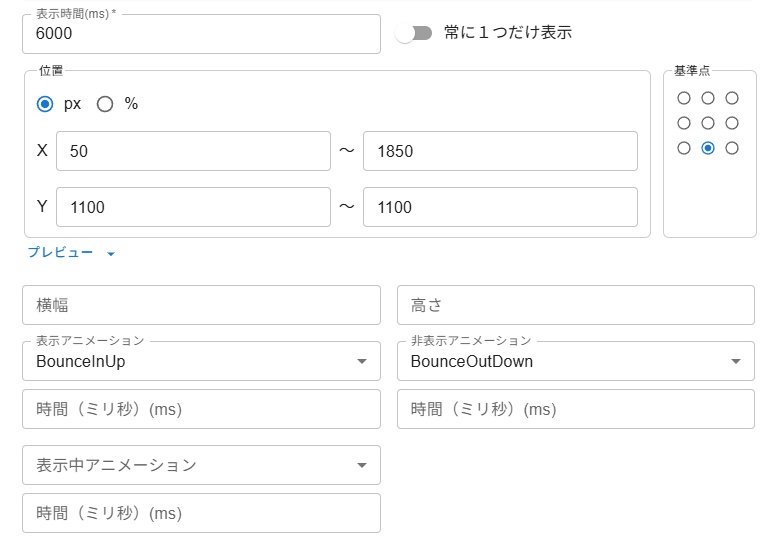The image size is (782, 554).
Task: Expand the プレビュー section
Action: pyautogui.click(x=72, y=253)
